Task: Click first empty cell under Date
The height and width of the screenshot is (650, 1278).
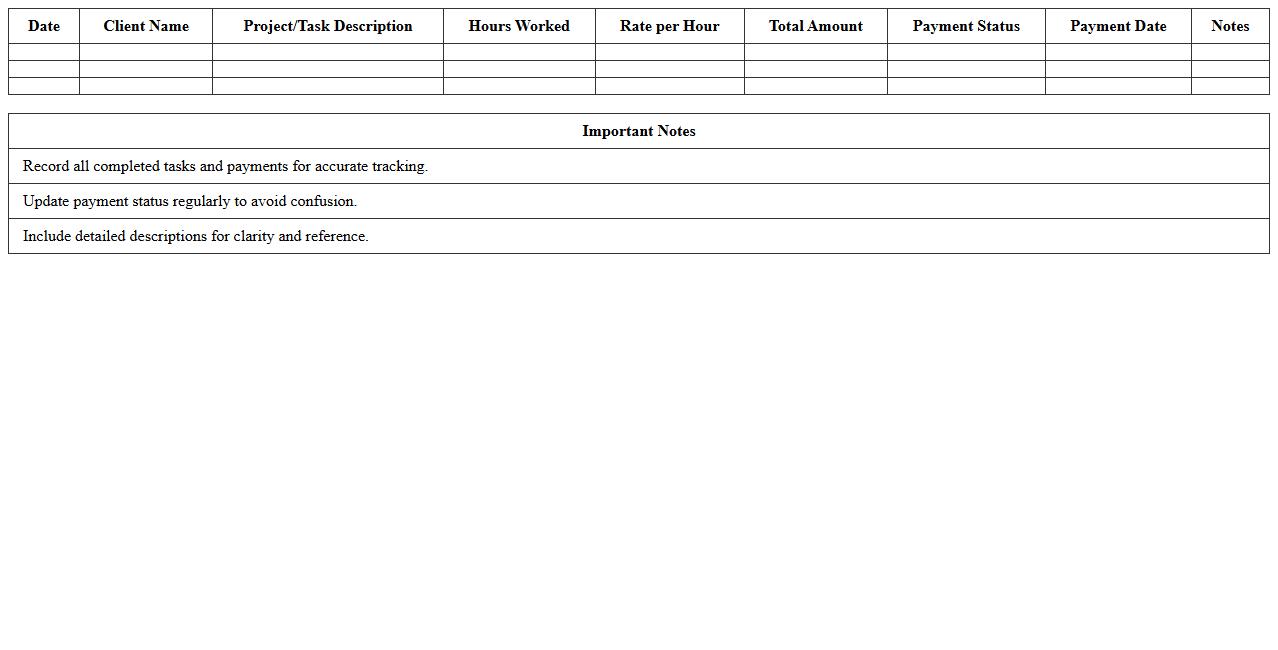Action: pos(44,52)
